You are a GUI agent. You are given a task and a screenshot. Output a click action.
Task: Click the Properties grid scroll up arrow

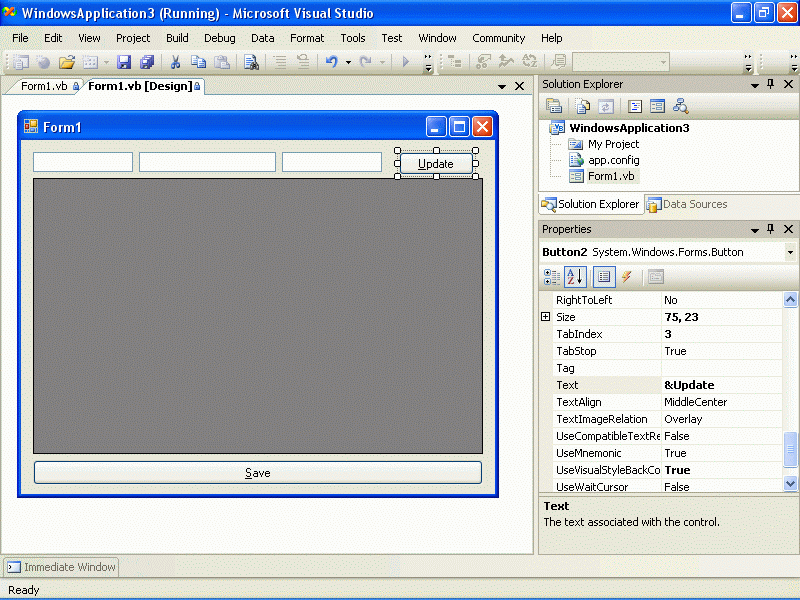coord(790,299)
